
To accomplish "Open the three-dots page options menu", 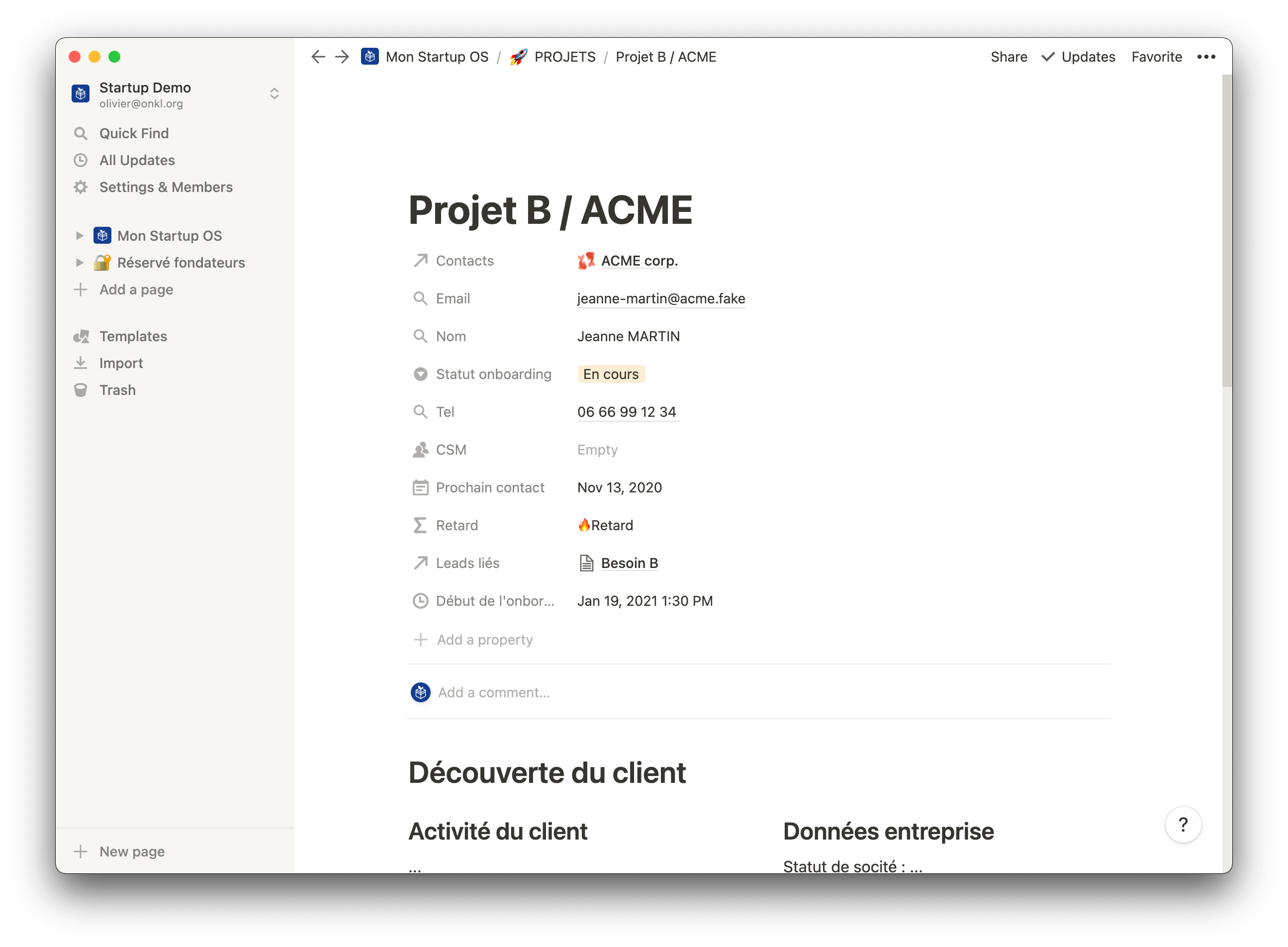I will click(1206, 57).
